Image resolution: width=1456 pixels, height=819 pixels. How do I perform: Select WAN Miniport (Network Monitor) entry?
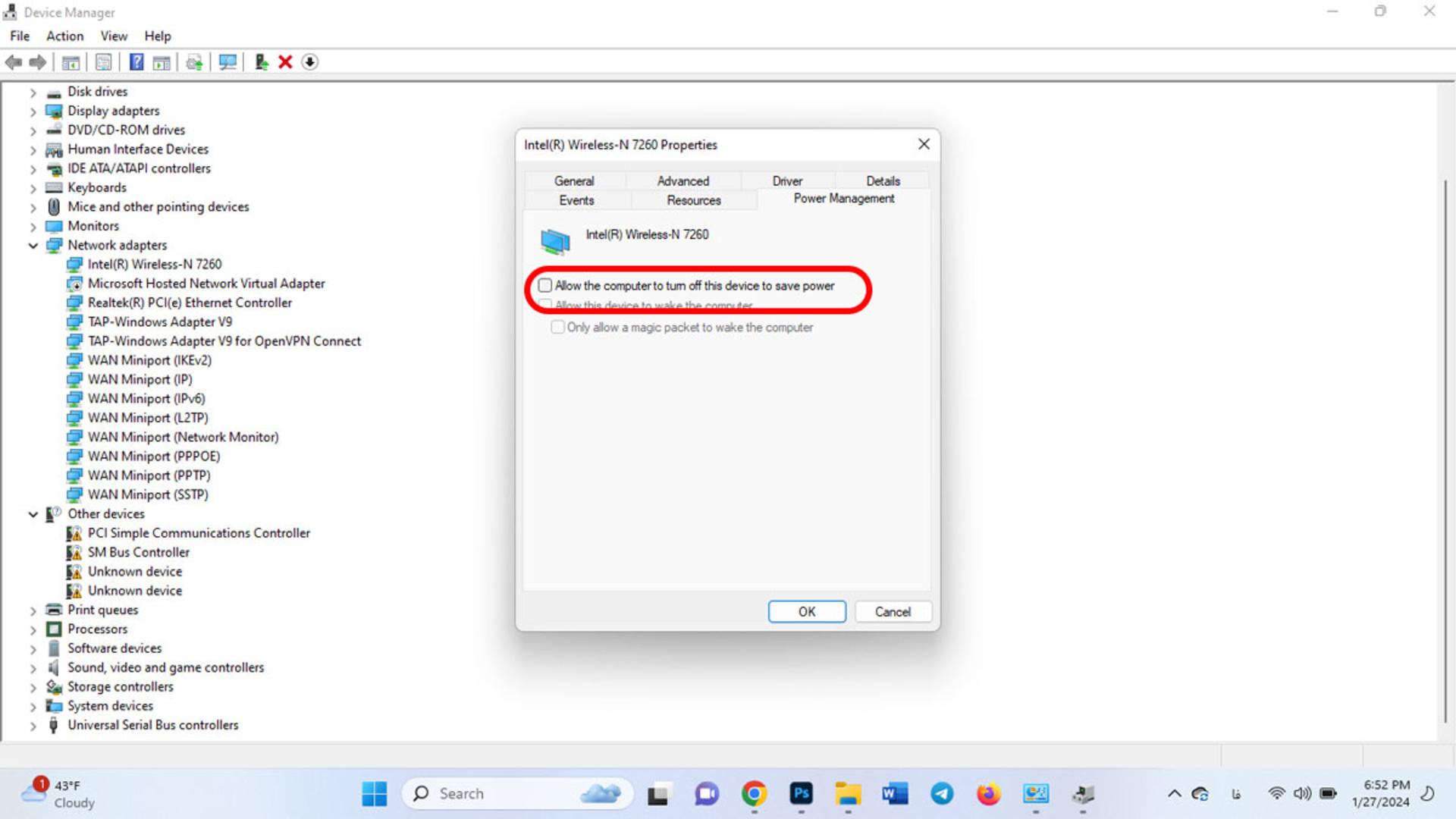click(183, 437)
